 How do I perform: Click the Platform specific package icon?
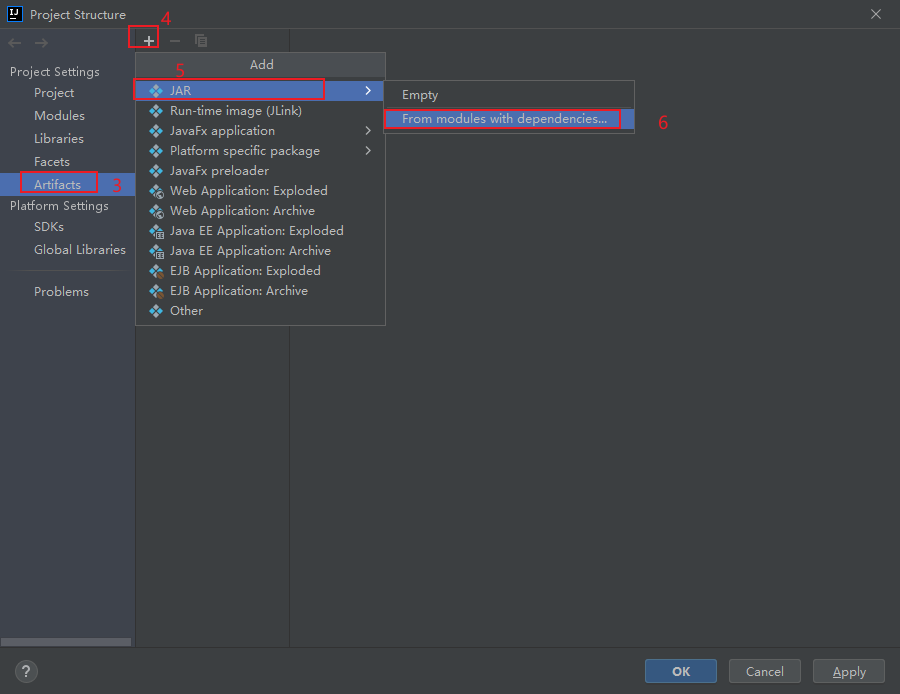click(156, 151)
